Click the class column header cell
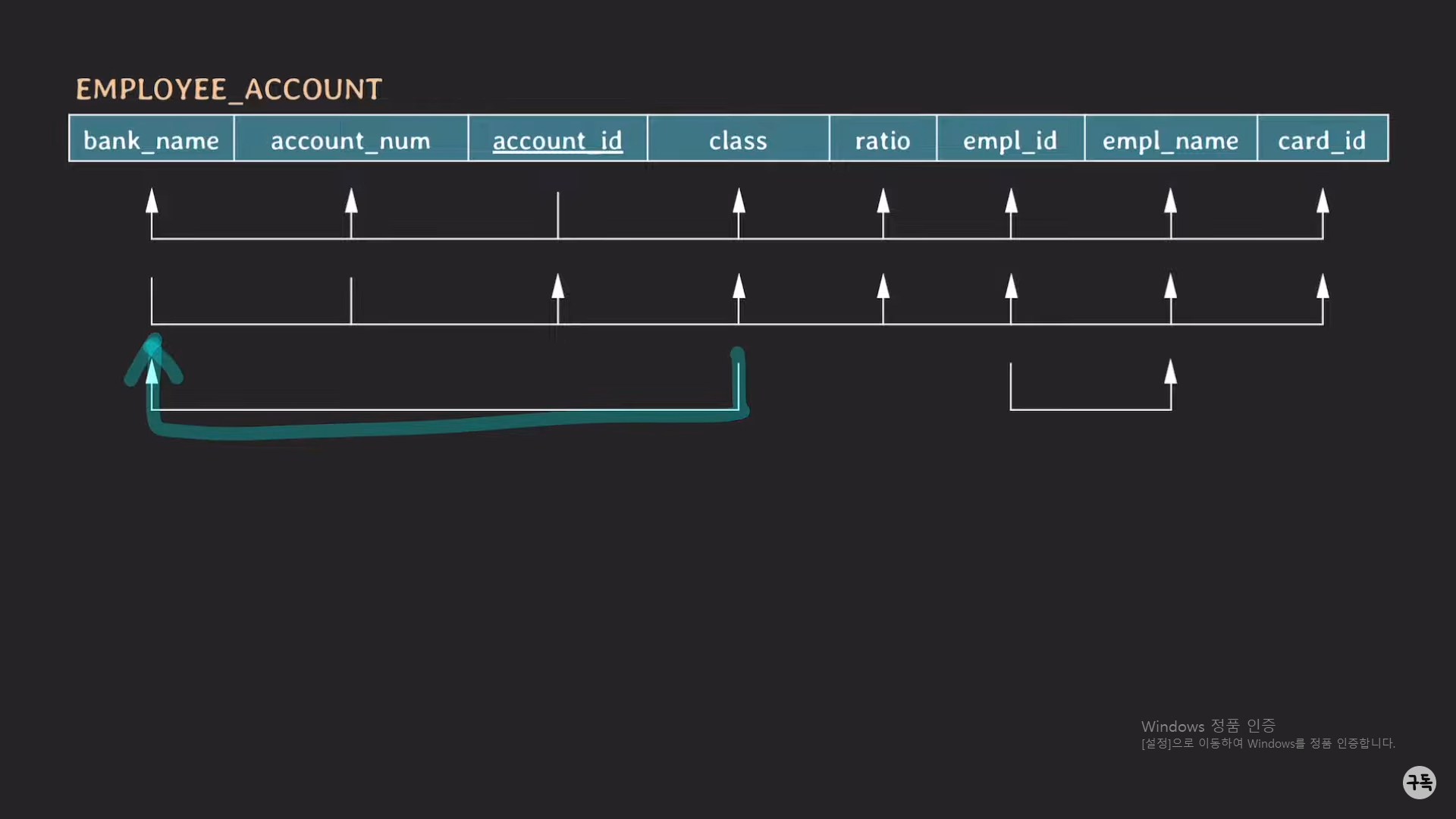This screenshot has width=1456, height=819. pos(738,140)
